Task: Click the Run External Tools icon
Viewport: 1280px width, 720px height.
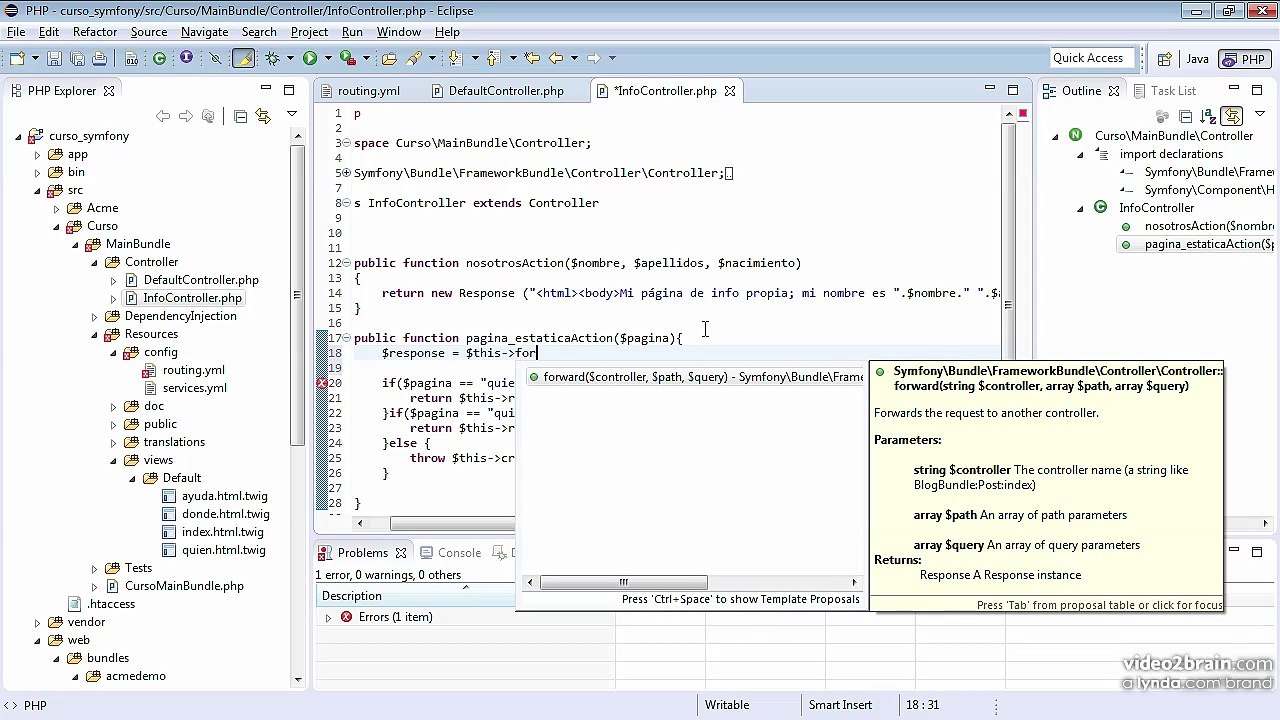Action: [x=348, y=58]
